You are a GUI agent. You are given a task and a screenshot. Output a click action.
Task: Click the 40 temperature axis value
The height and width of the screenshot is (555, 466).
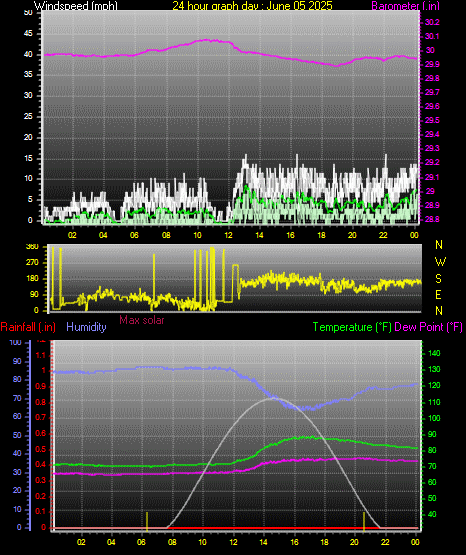point(432,514)
